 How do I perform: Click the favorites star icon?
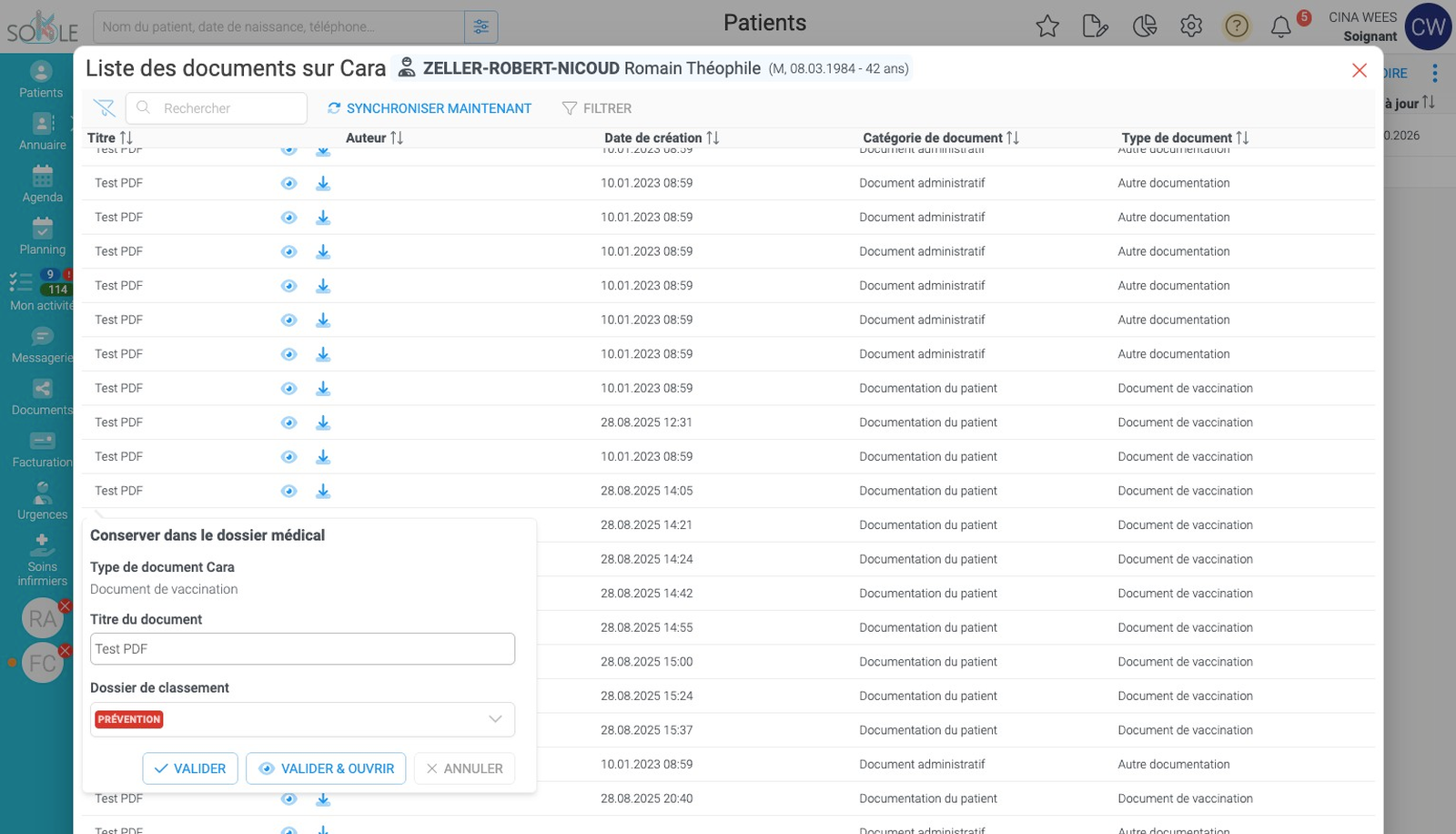click(1047, 26)
